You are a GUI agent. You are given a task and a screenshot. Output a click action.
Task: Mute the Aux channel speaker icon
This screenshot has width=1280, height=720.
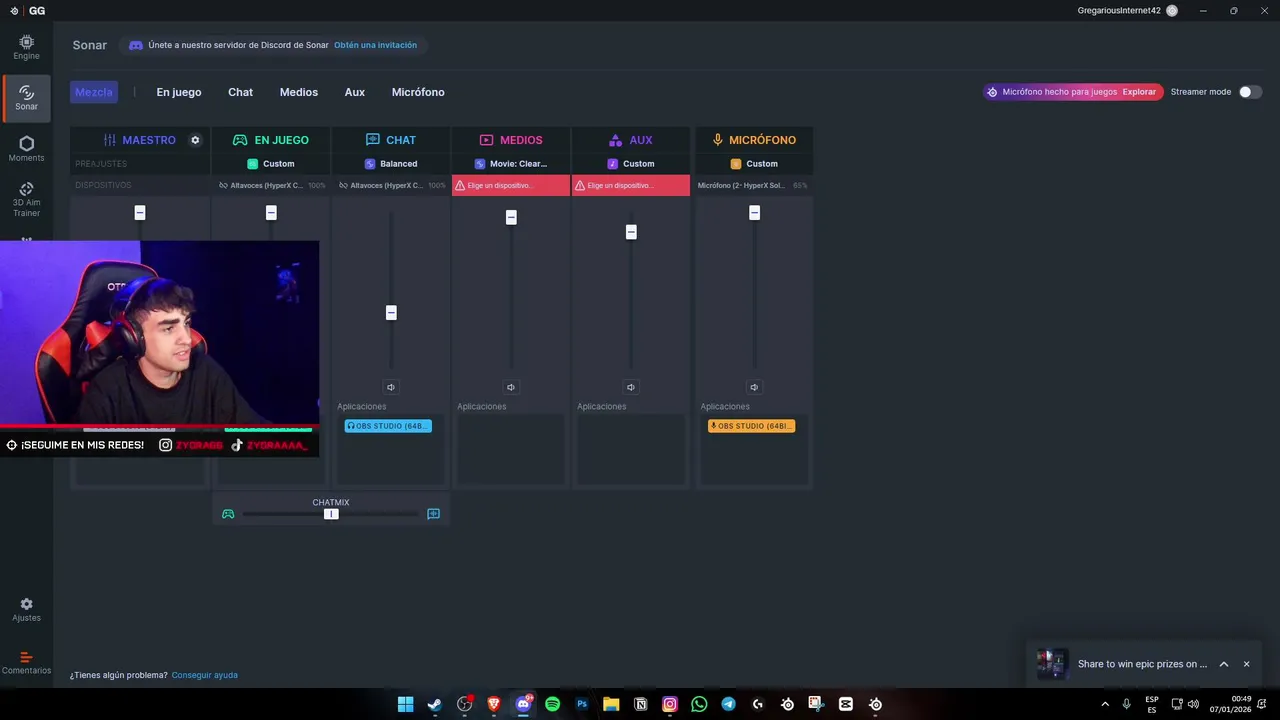(x=631, y=387)
